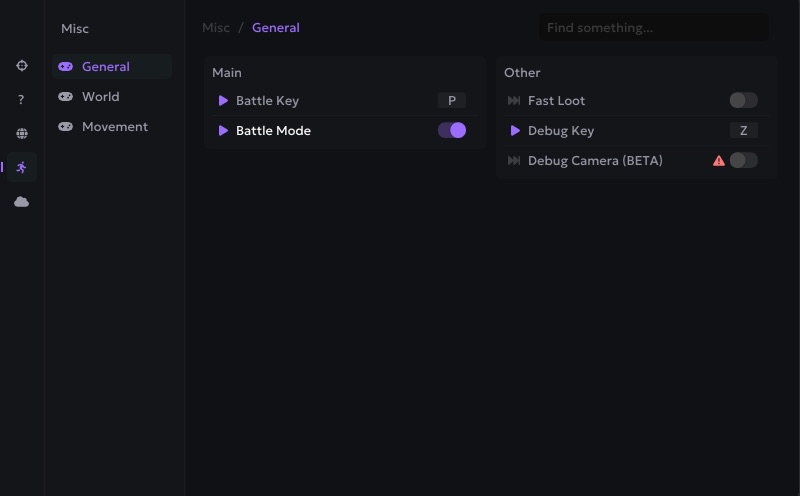Turn on Debug Camera (BETA) switch

tap(743, 160)
